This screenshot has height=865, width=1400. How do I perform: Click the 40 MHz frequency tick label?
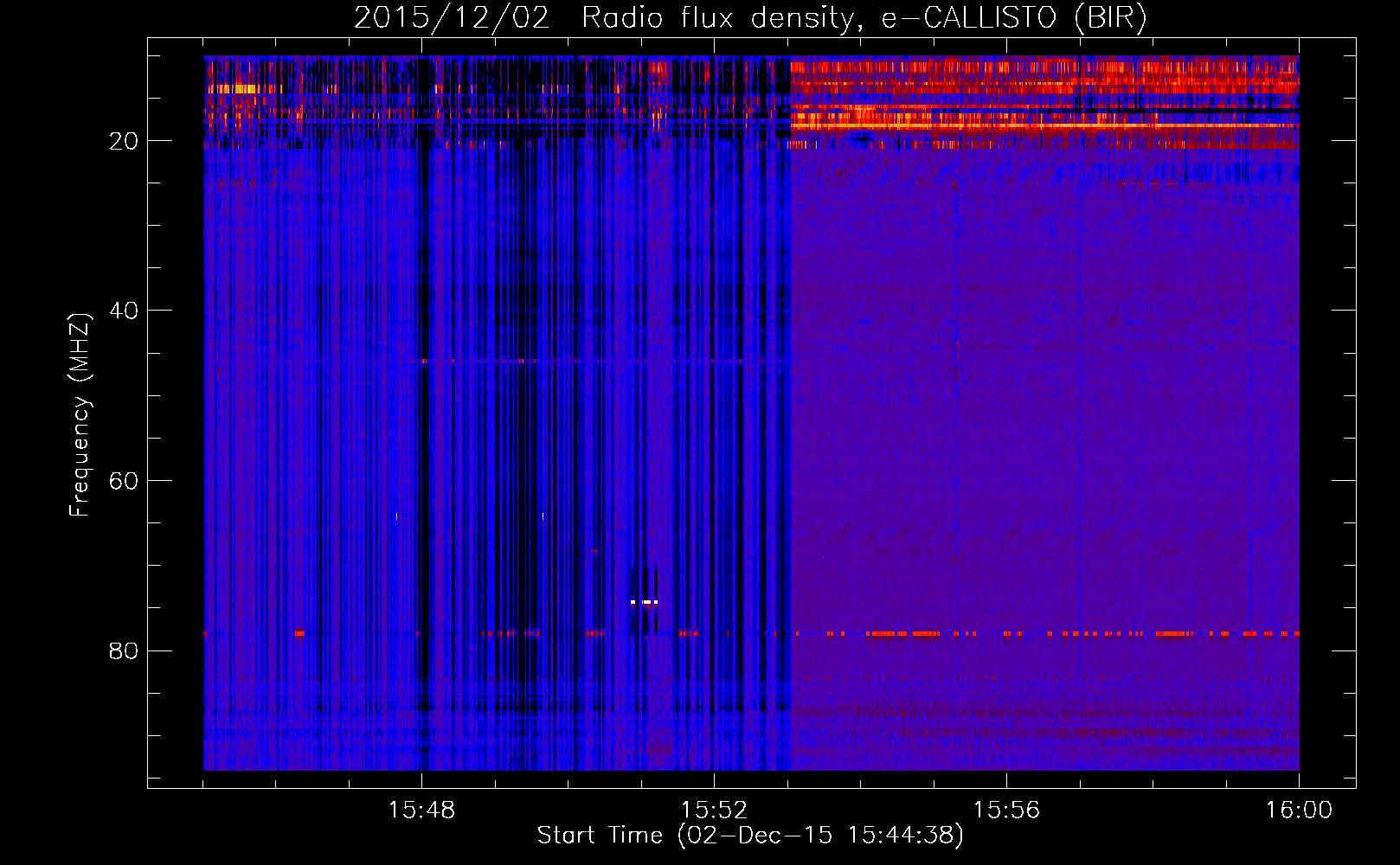[124, 311]
